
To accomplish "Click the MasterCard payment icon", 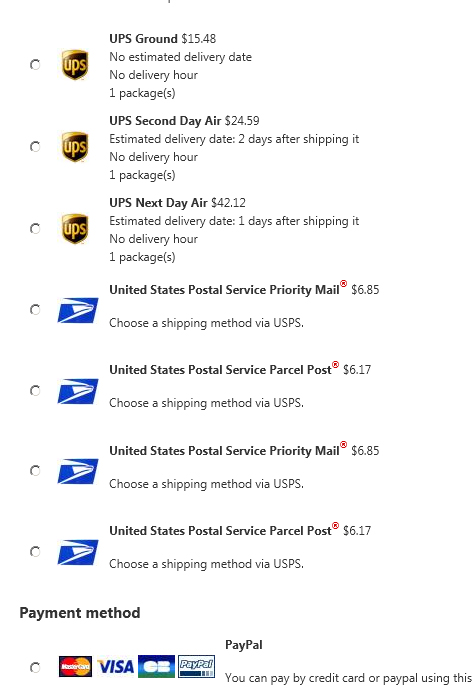I will [x=75, y=666].
